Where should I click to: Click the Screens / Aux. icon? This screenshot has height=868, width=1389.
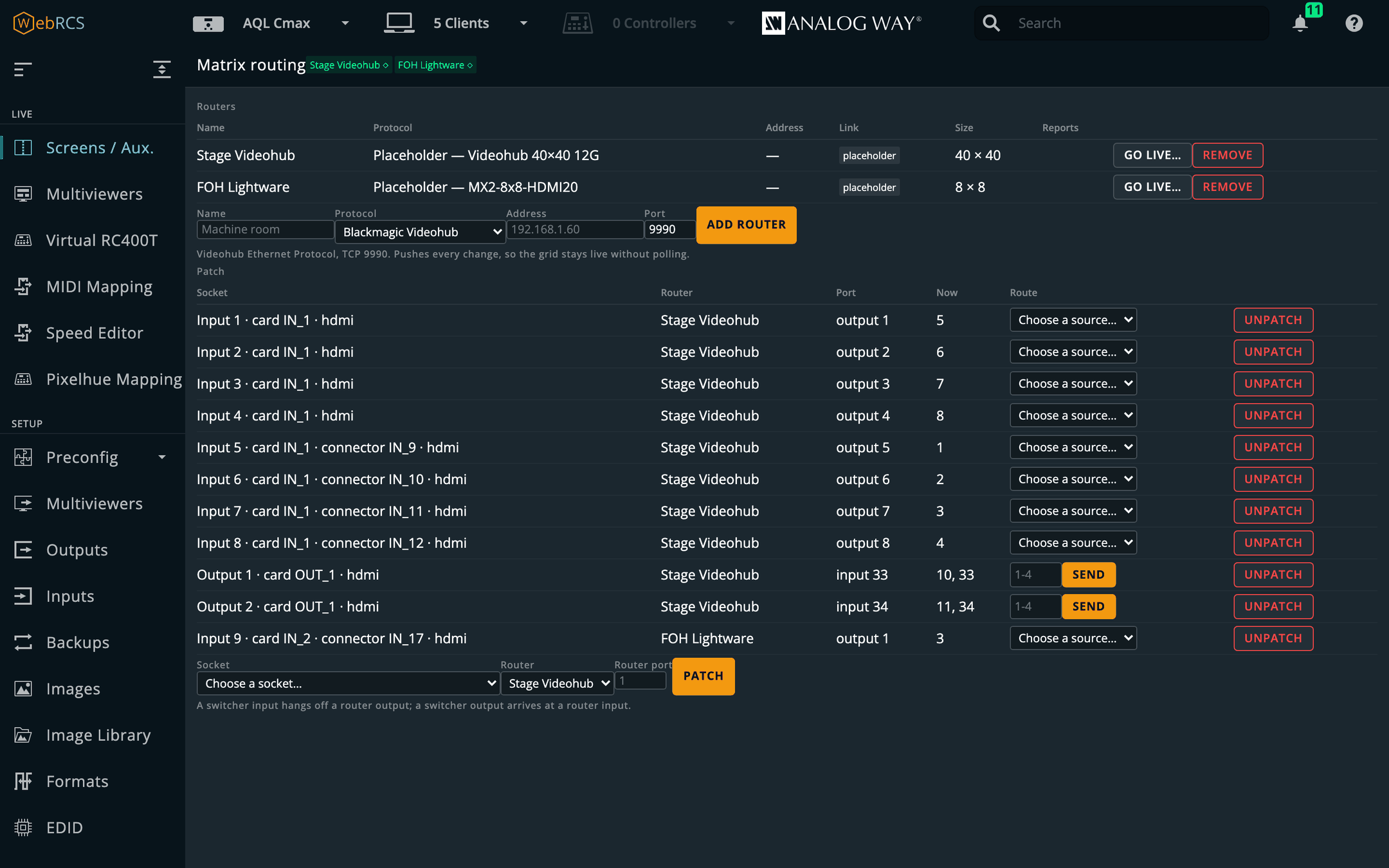pyautogui.click(x=23, y=148)
